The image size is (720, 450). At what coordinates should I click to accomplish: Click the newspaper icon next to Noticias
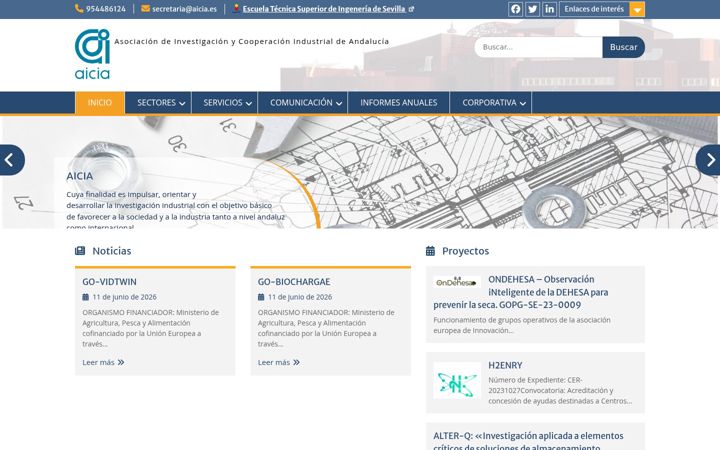pyautogui.click(x=80, y=251)
